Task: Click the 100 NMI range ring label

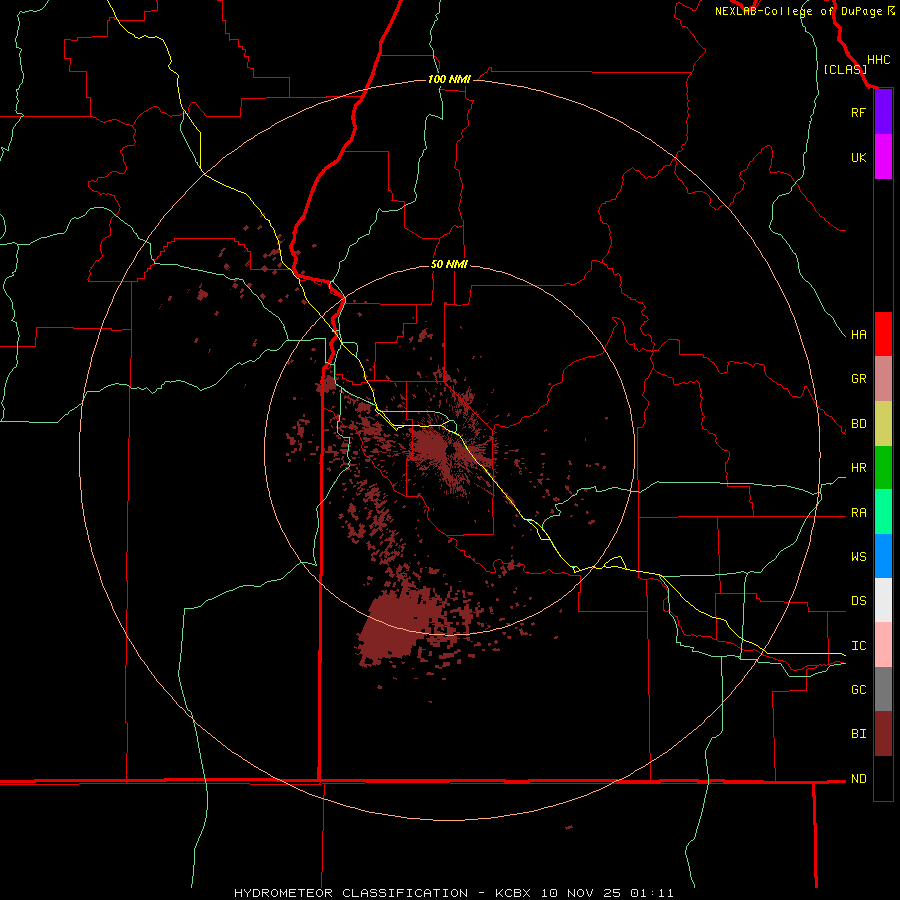Action: click(x=449, y=79)
